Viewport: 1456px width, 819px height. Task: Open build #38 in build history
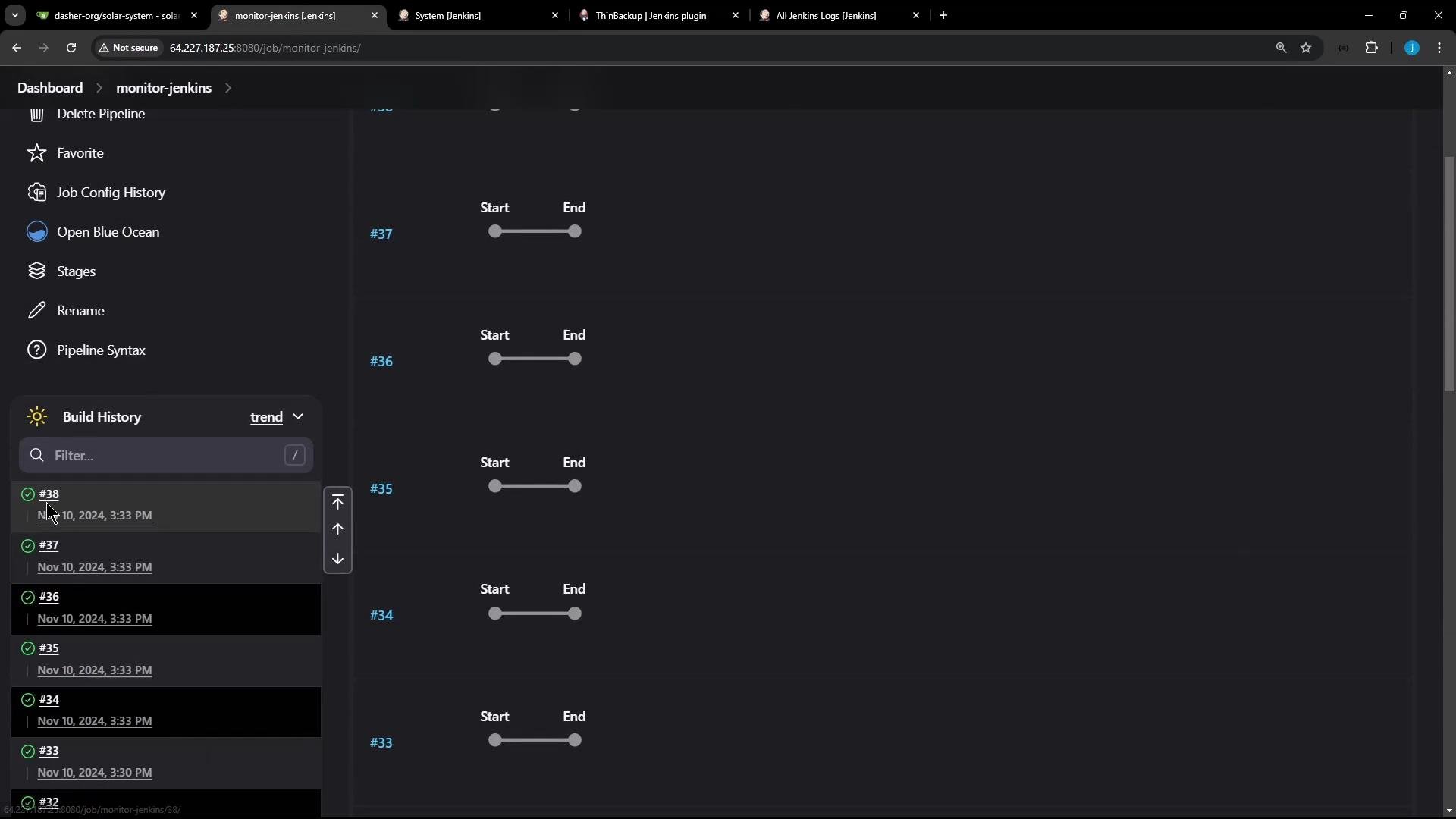pyautogui.click(x=49, y=494)
